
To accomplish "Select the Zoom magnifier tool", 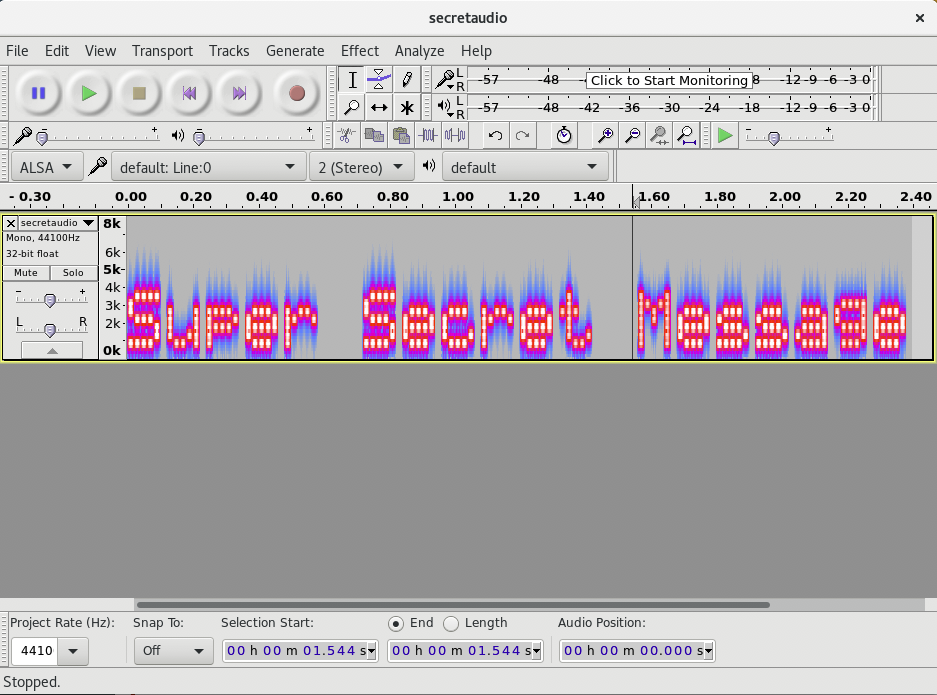I will click(352, 108).
